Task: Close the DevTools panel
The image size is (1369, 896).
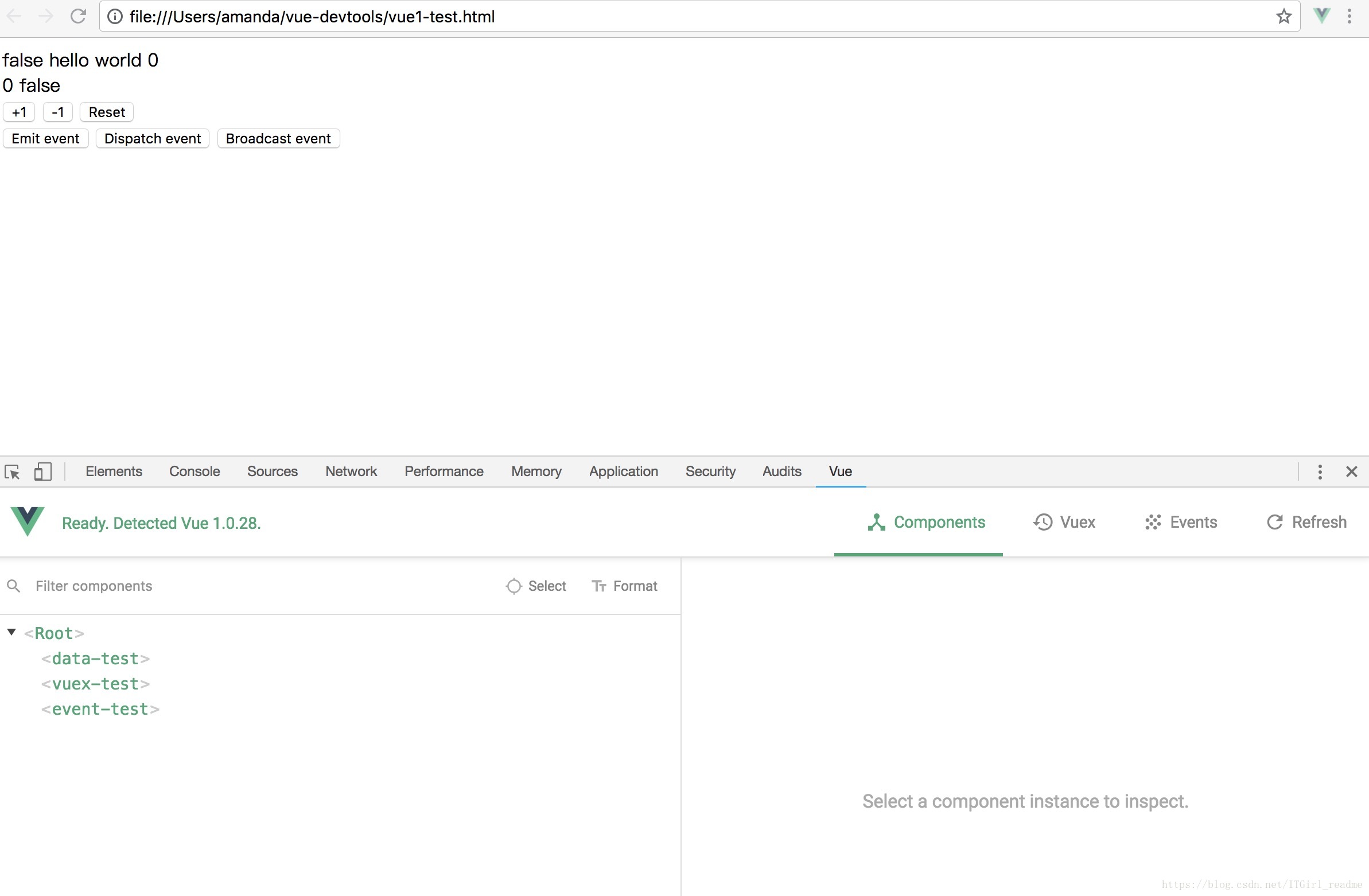Action: tap(1352, 472)
